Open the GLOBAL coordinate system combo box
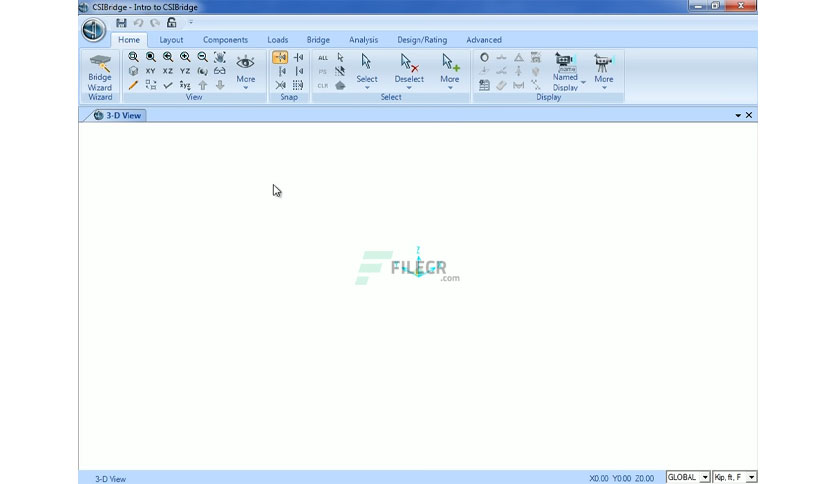This screenshot has height=484, width=836. pos(688,477)
